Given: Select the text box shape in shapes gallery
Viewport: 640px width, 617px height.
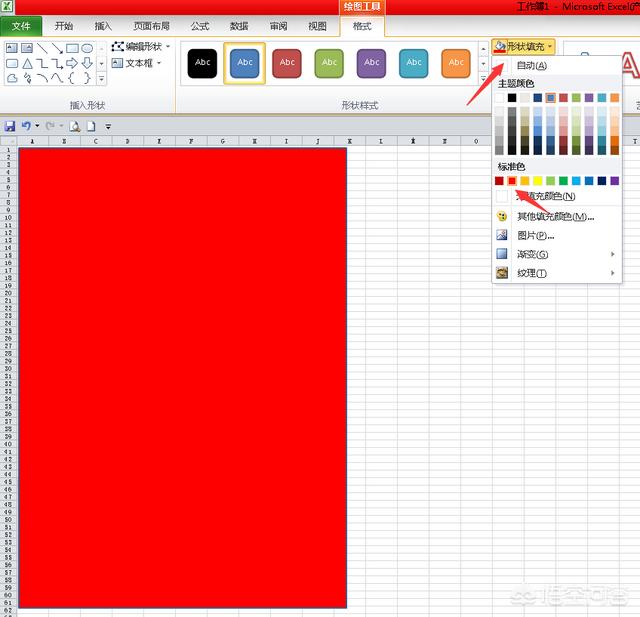Looking at the screenshot, I should pyautogui.click(x=11, y=48).
